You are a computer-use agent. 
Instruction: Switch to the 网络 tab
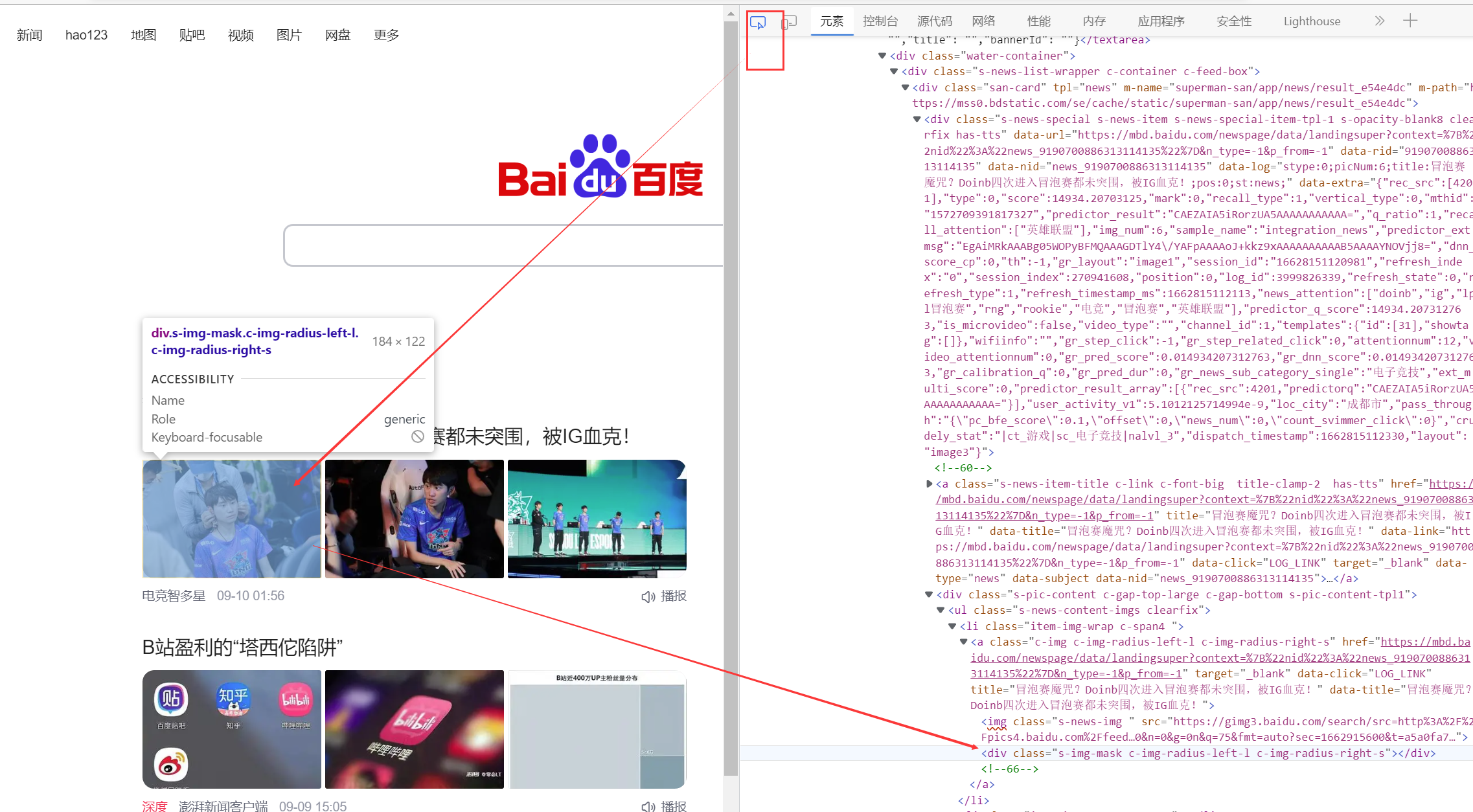point(983,21)
